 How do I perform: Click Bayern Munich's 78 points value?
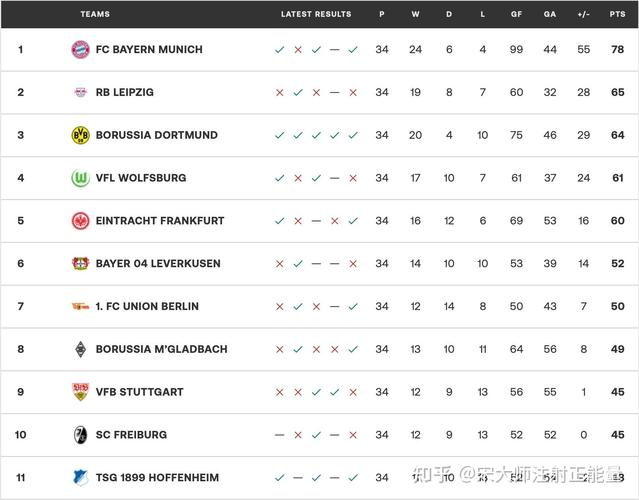click(617, 50)
